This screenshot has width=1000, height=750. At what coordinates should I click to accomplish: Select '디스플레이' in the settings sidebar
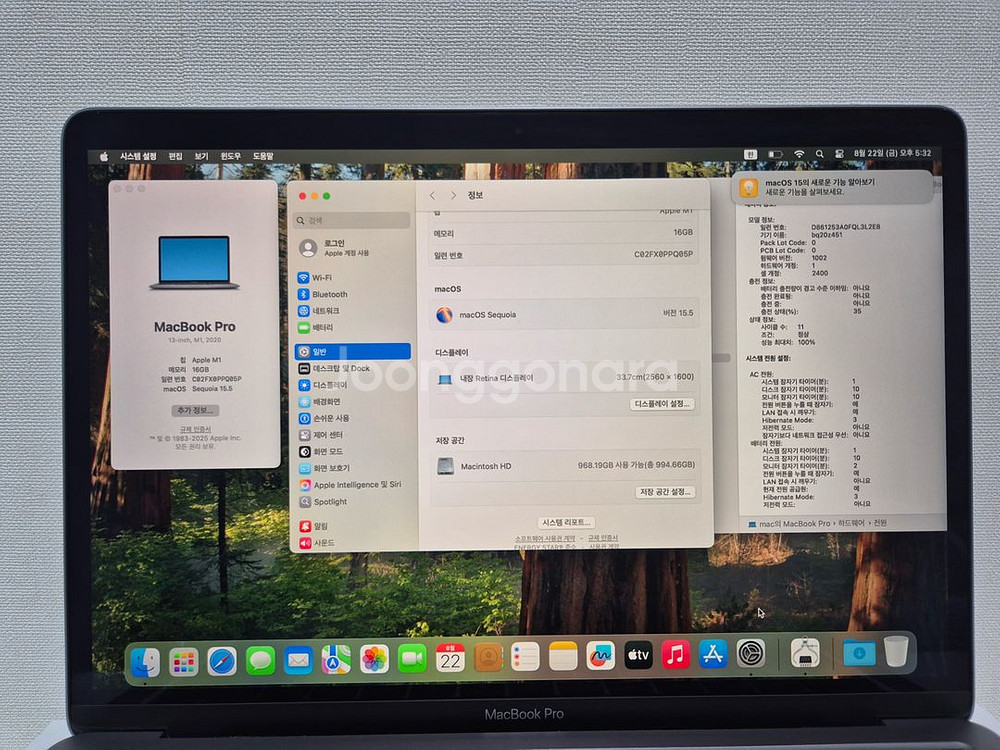coord(352,385)
